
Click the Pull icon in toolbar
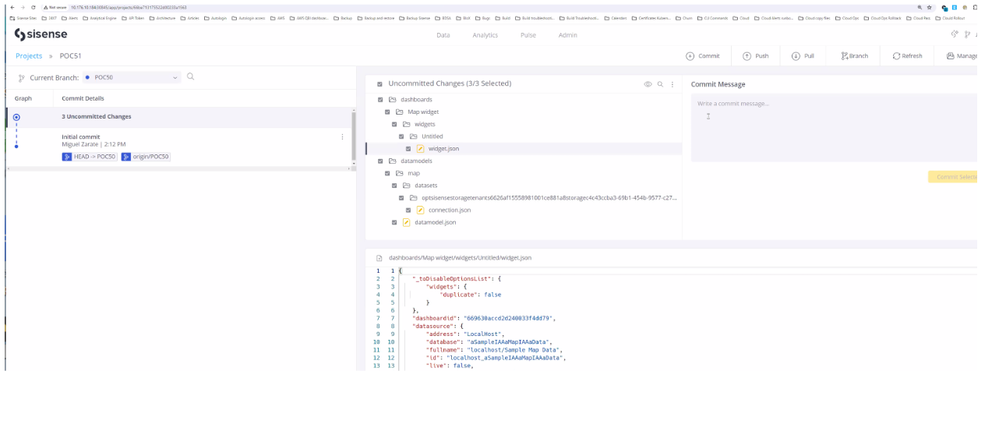(796, 56)
